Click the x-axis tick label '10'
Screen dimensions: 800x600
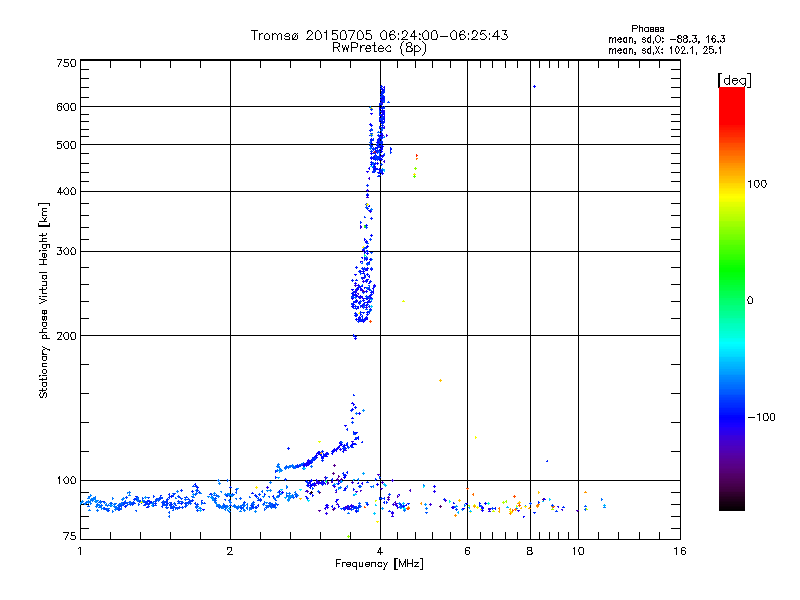click(578, 551)
